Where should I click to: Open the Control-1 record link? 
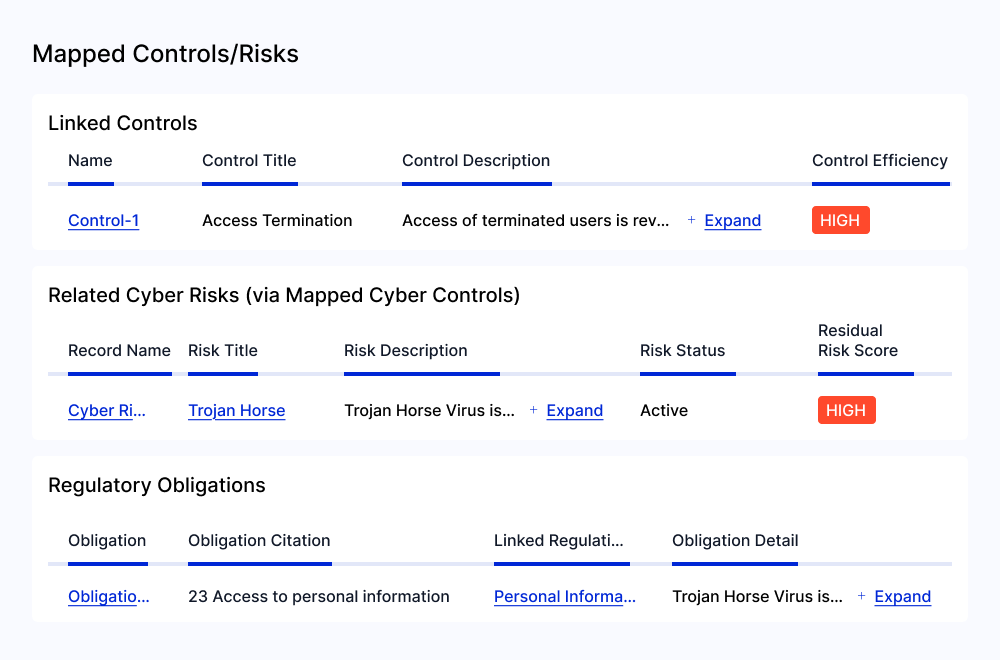pos(103,221)
